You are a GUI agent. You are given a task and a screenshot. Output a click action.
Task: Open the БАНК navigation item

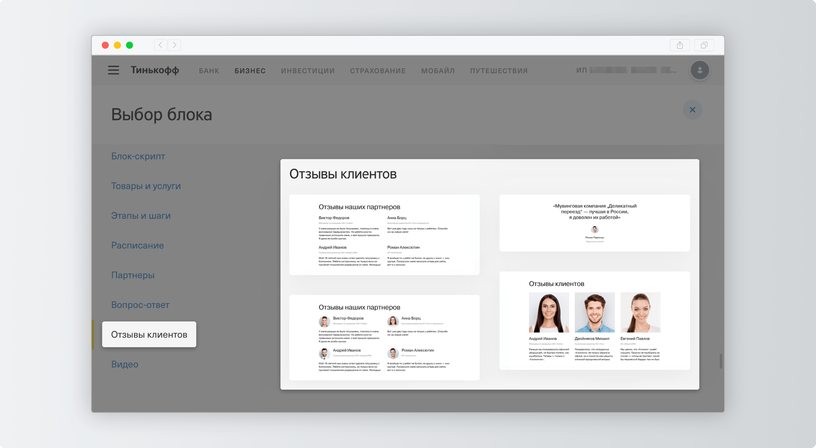coord(209,71)
